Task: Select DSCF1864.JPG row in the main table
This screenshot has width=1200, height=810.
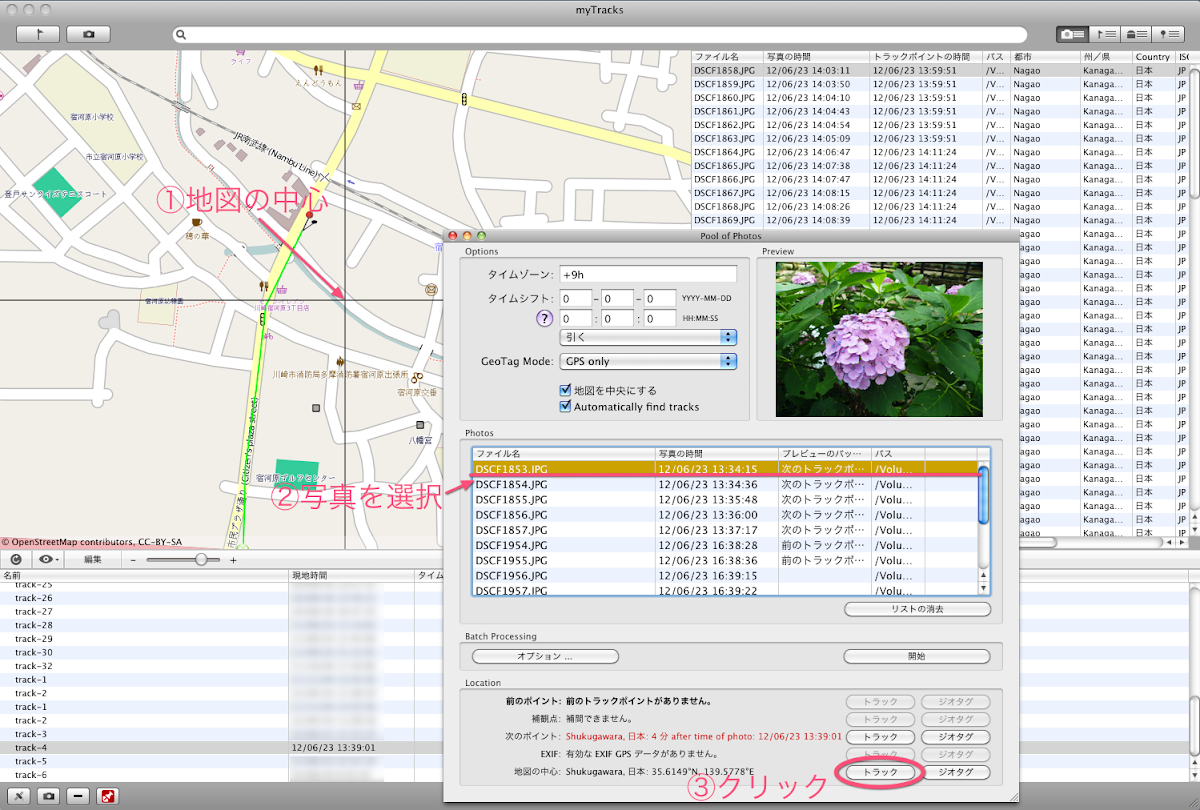Action: (940, 152)
